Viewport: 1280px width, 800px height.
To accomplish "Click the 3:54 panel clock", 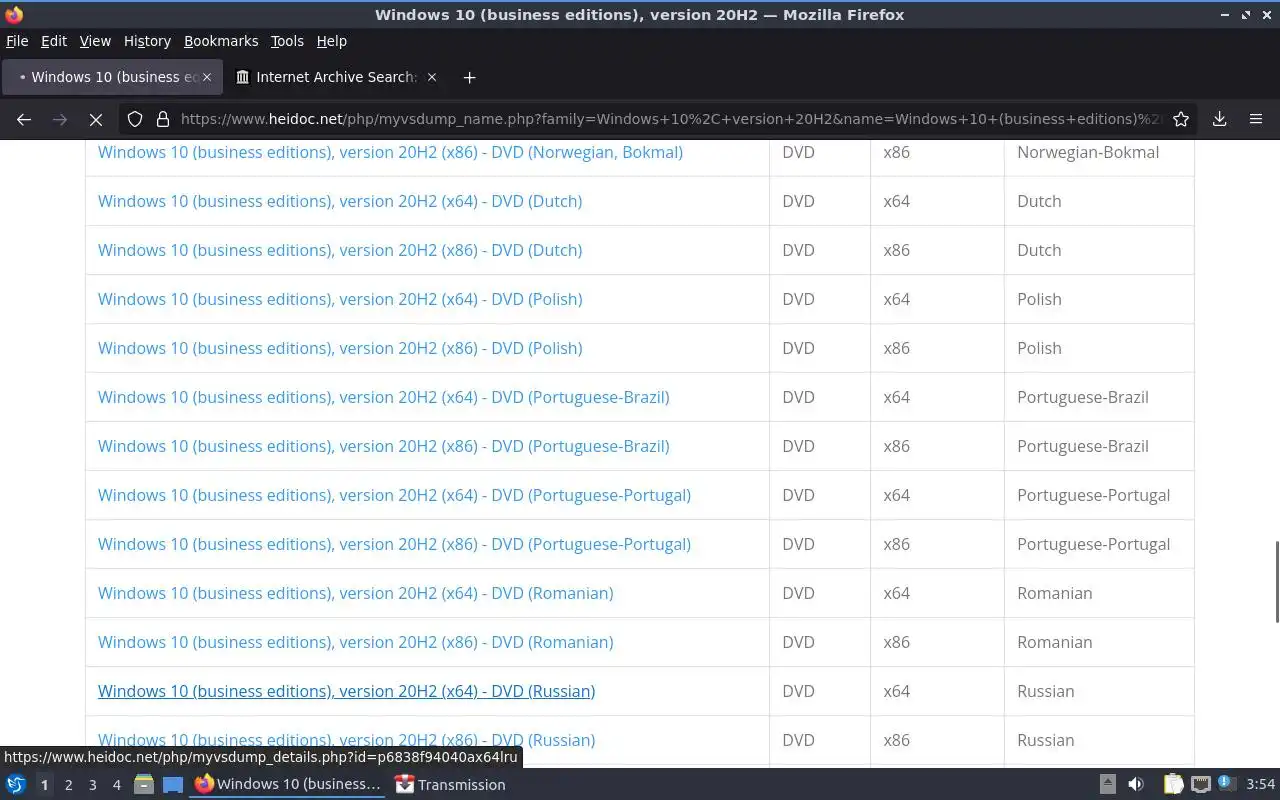I will pyautogui.click(x=1260, y=785).
